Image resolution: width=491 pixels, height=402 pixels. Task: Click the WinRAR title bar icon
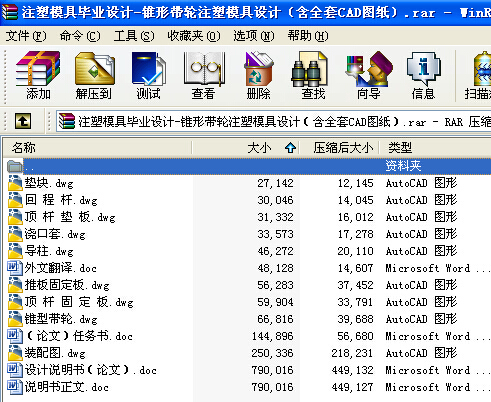[x=9, y=12]
